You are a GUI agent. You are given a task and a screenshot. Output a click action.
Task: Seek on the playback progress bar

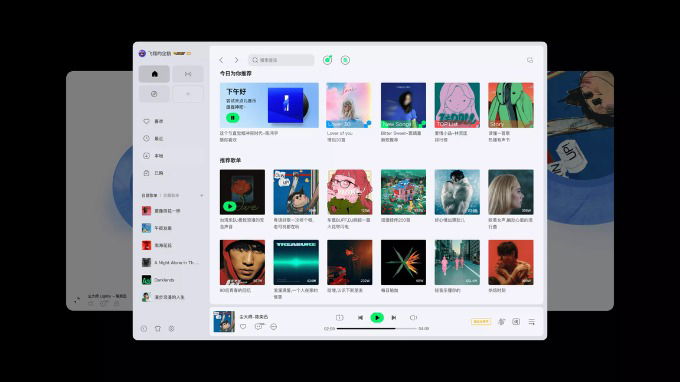377,329
